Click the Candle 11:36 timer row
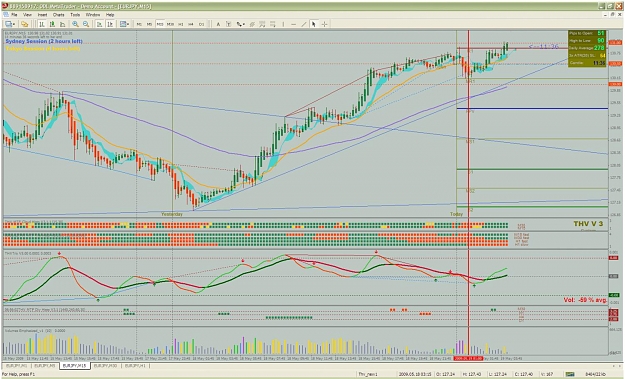Image resolution: width=625 pixels, height=379 pixels. (x=587, y=63)
